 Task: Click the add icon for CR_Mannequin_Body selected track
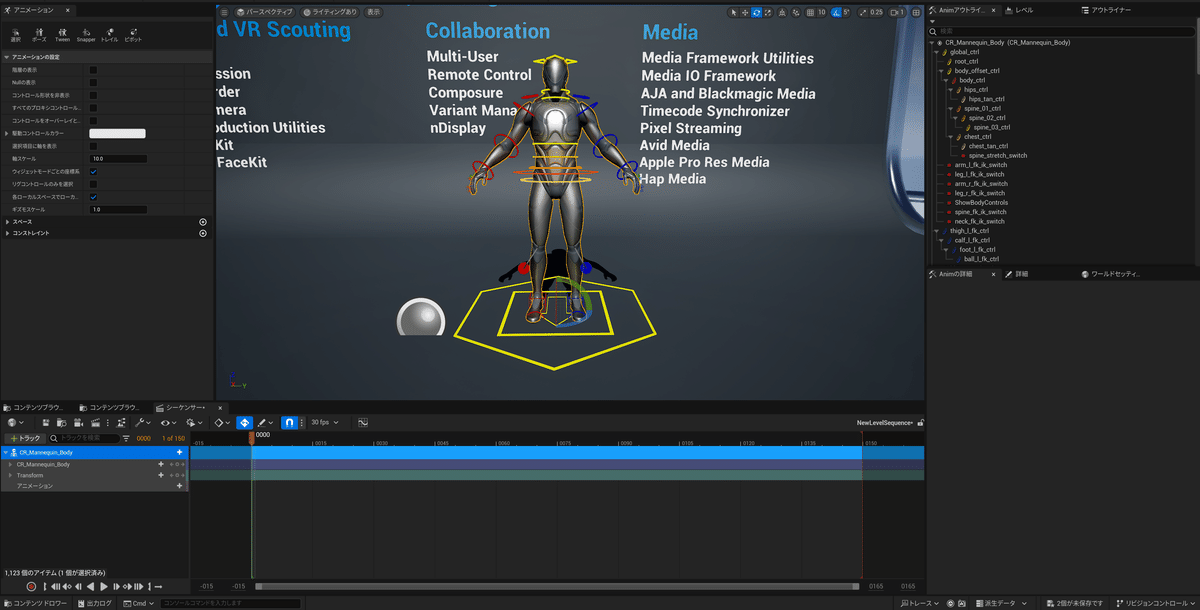(179, 452)
